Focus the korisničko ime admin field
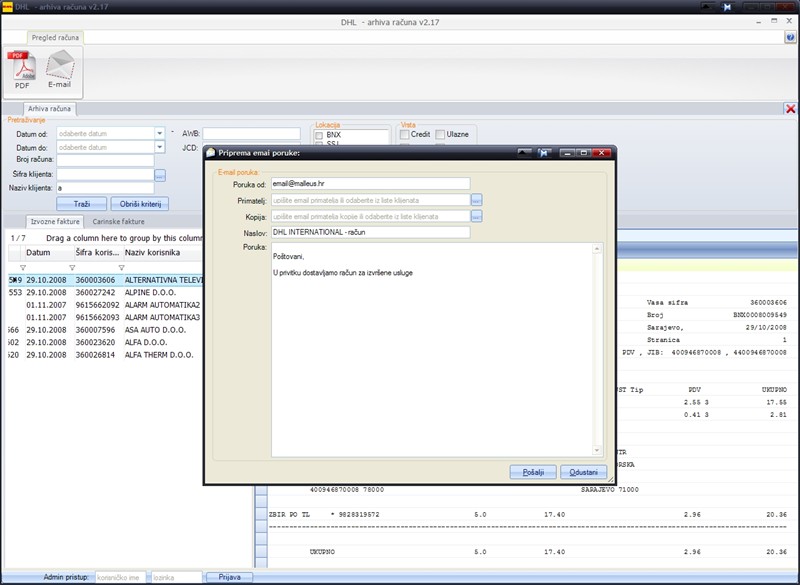 pyautogui.click(x=120, y=577)
